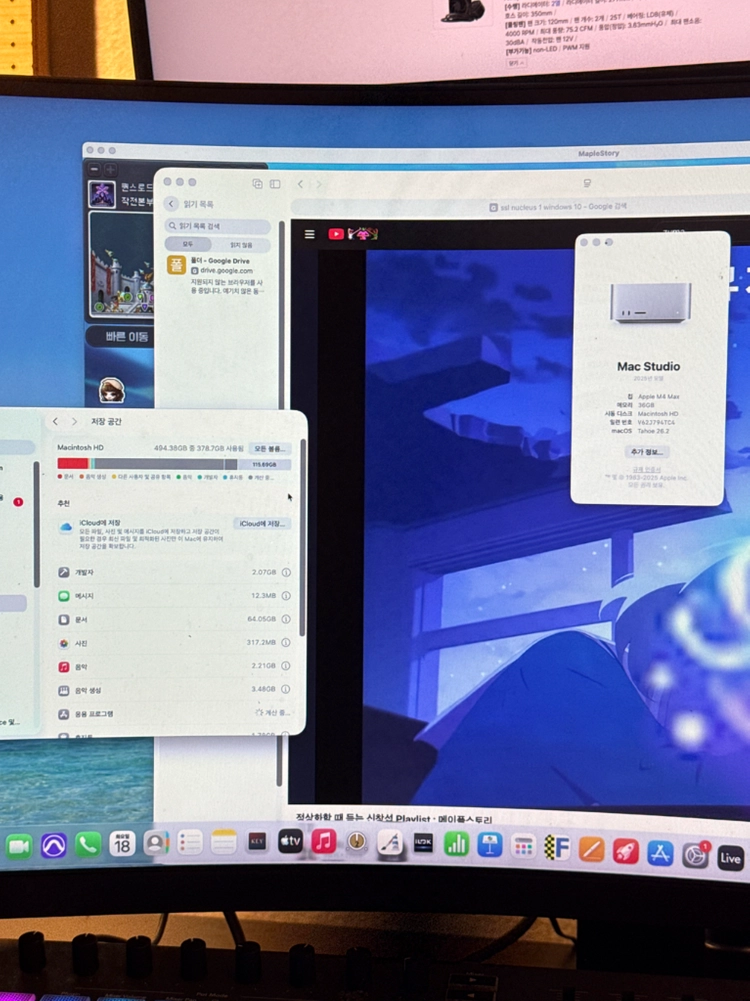Show info for 음악 생성 storage row
The height and width of the screenshot is (1001, 750).
pyautogui.click(x=286, y=689)
